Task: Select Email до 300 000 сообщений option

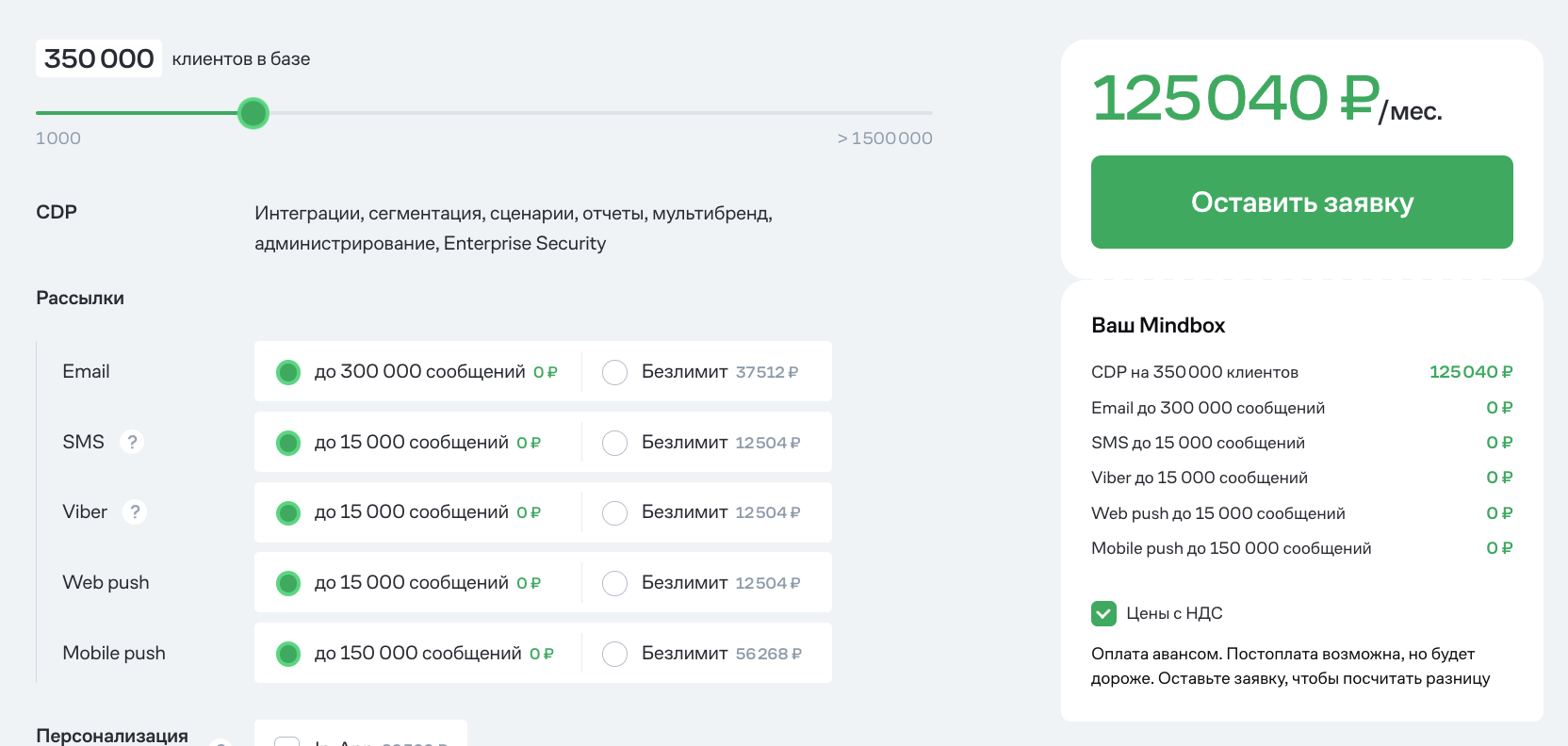Action: click(x=288, y=372)
